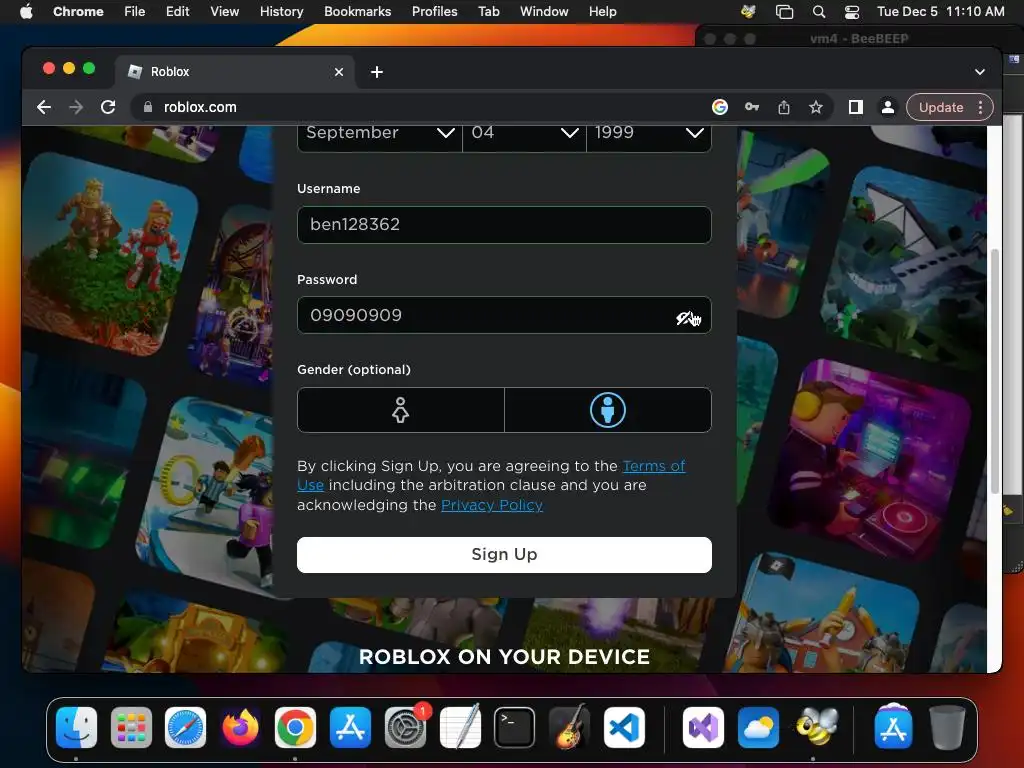
Task: Click the Stage Manager menu bar icon
Action: click(x=784, y=11)
